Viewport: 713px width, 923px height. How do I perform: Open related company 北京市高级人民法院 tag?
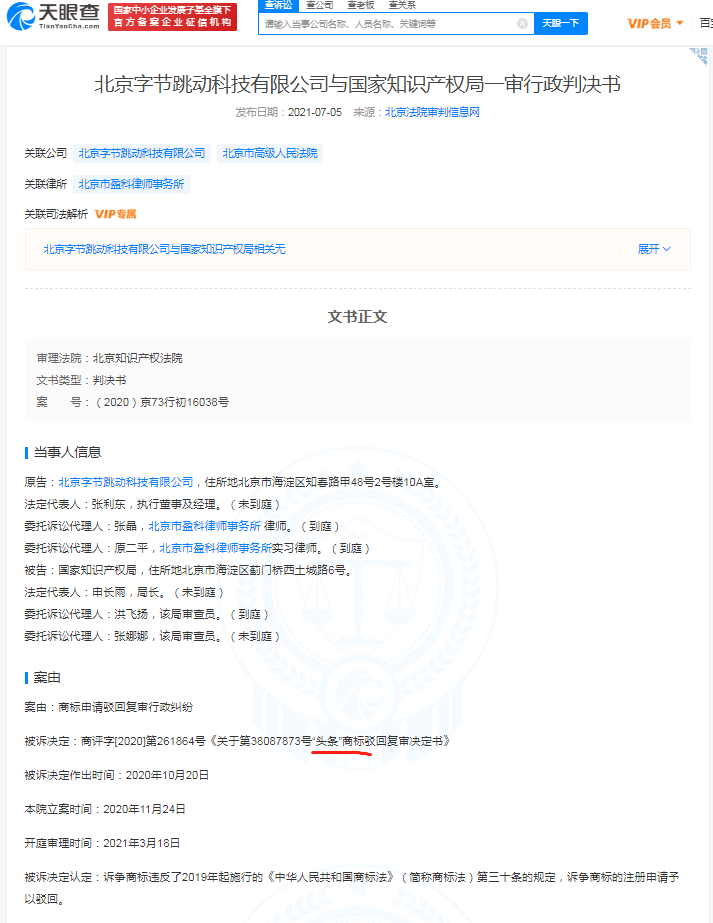coord(270,154)
